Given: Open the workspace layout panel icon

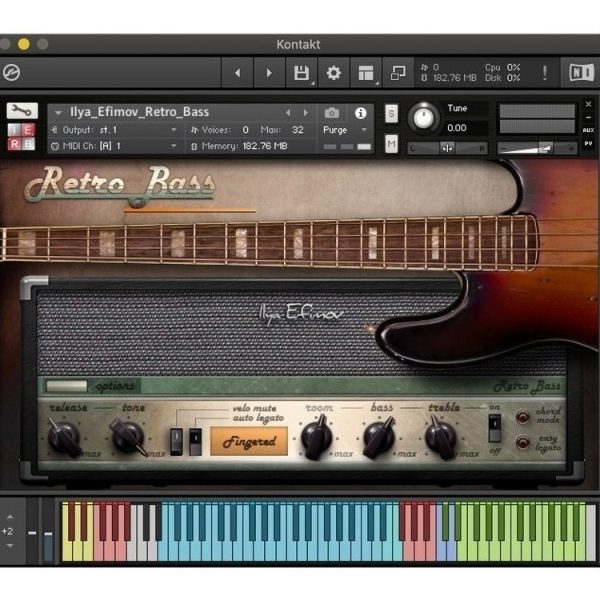Looking at the screenshot, I should click(365, 73).
